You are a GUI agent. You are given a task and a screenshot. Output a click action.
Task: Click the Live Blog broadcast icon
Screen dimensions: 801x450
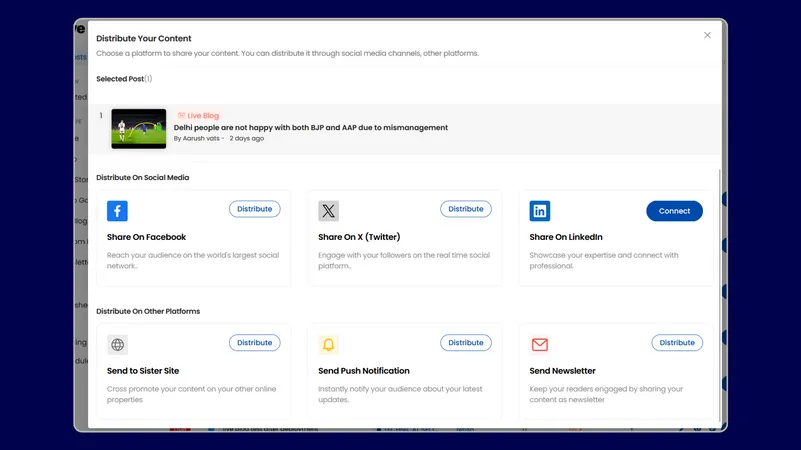[181, 116]
